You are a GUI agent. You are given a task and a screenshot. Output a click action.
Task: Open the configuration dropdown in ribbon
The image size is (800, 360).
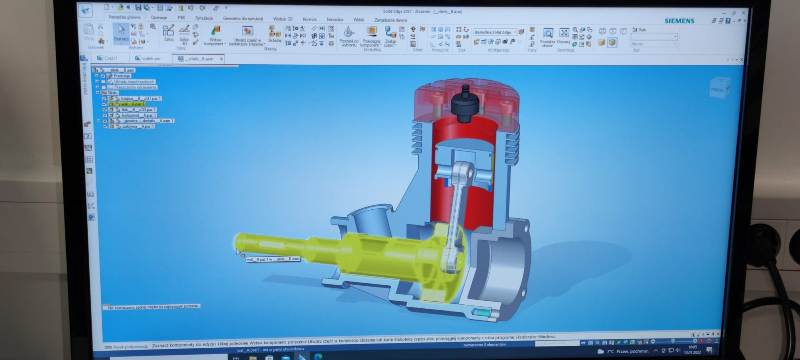click(x=495, y=32)
